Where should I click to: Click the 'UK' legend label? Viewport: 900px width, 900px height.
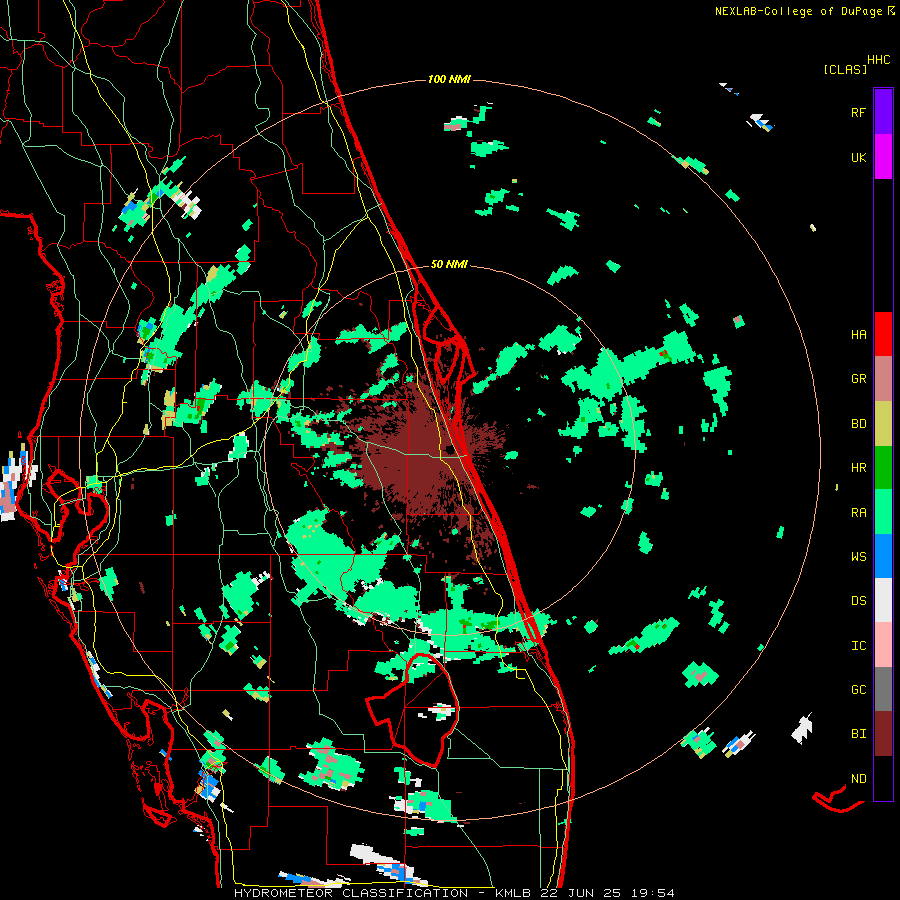click(858, 157)
